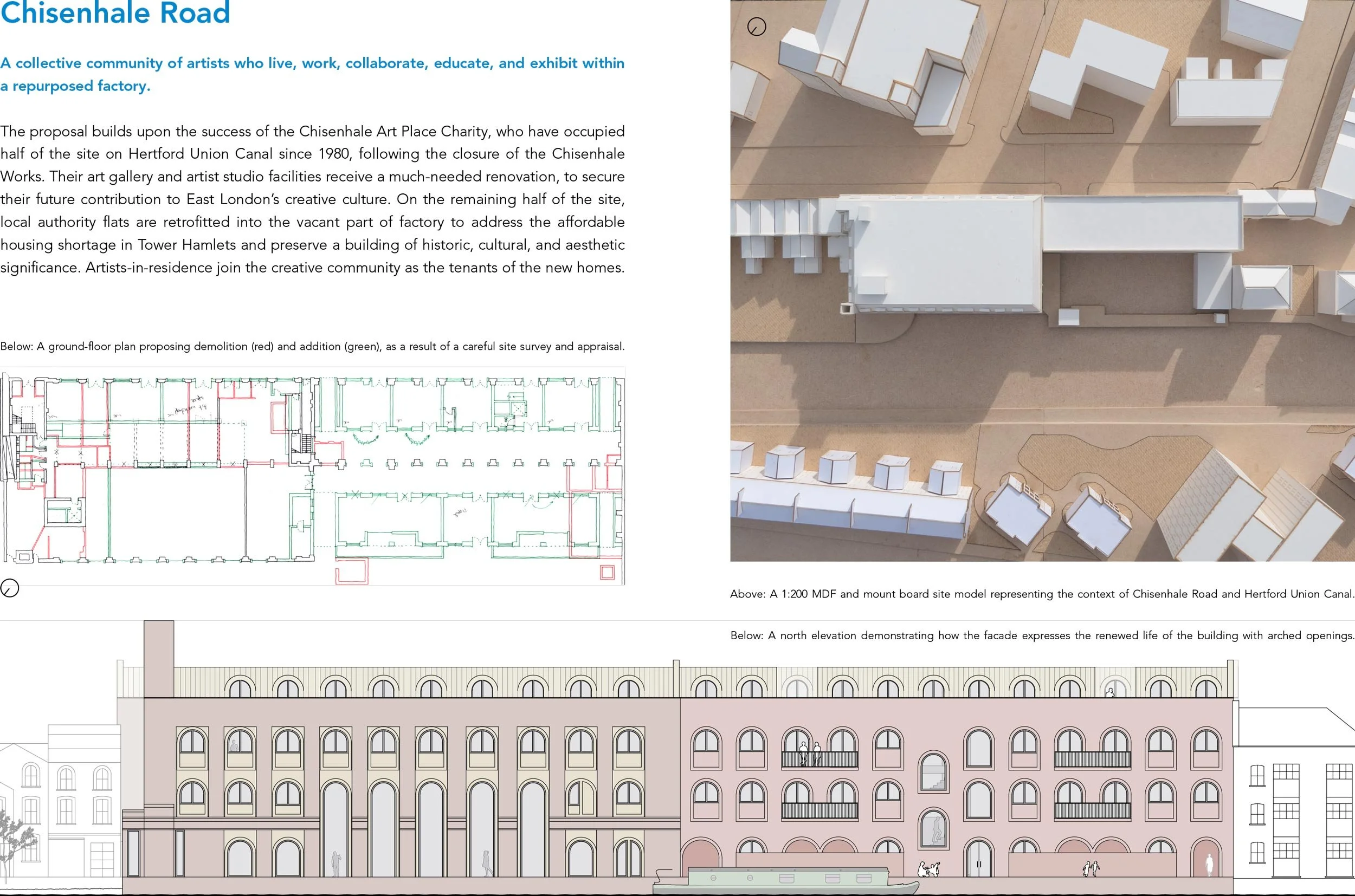Image resolution: width=1355 pixels, height=896 pixels.
Task: Click the walking pair of figures at ground level
Action: [x=1091, y=868]
